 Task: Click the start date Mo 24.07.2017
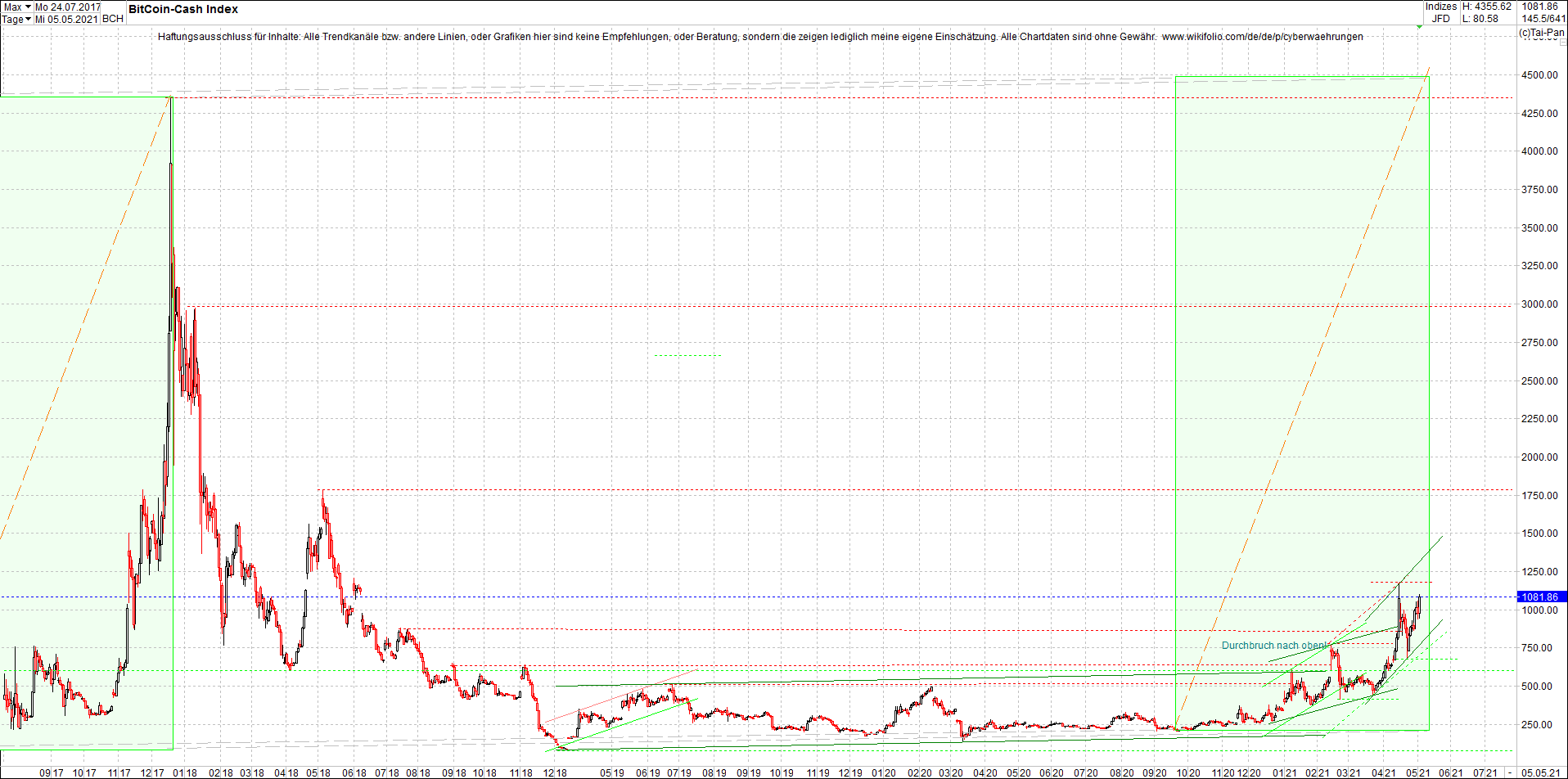[68, 6]
